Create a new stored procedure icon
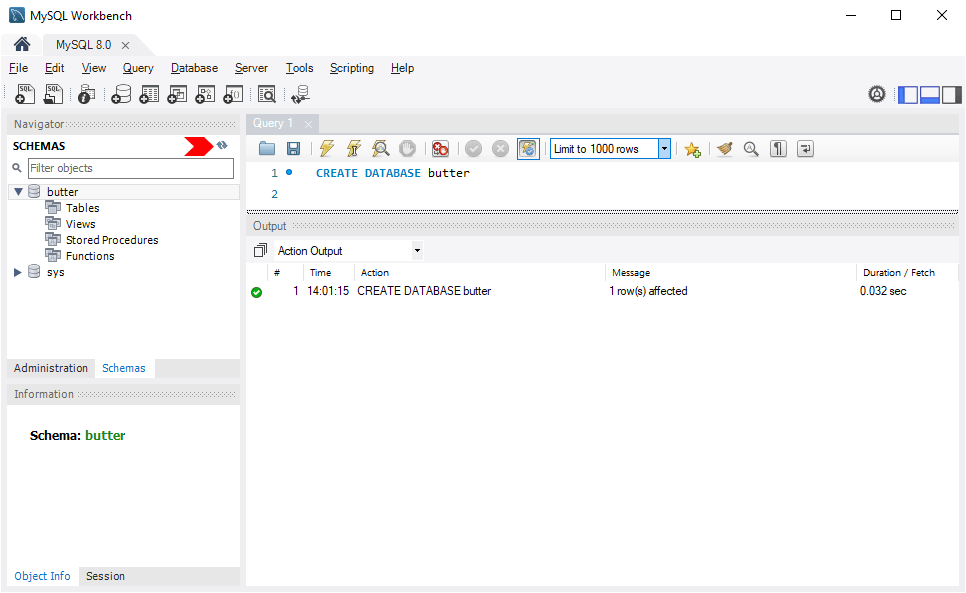Viewport: 966px width, 593px height. pyautogui.click(x=205, y=94)
